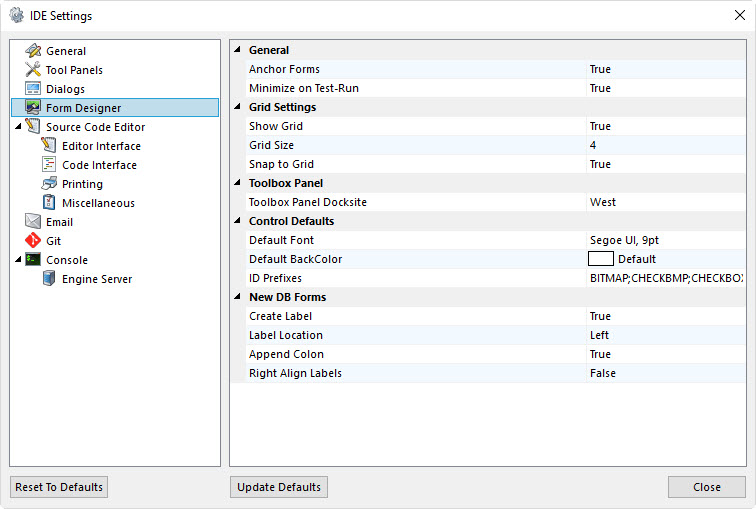Screen dimensions: 756x509
Task: Select General in the settings tree
Action: click(66, 51)
